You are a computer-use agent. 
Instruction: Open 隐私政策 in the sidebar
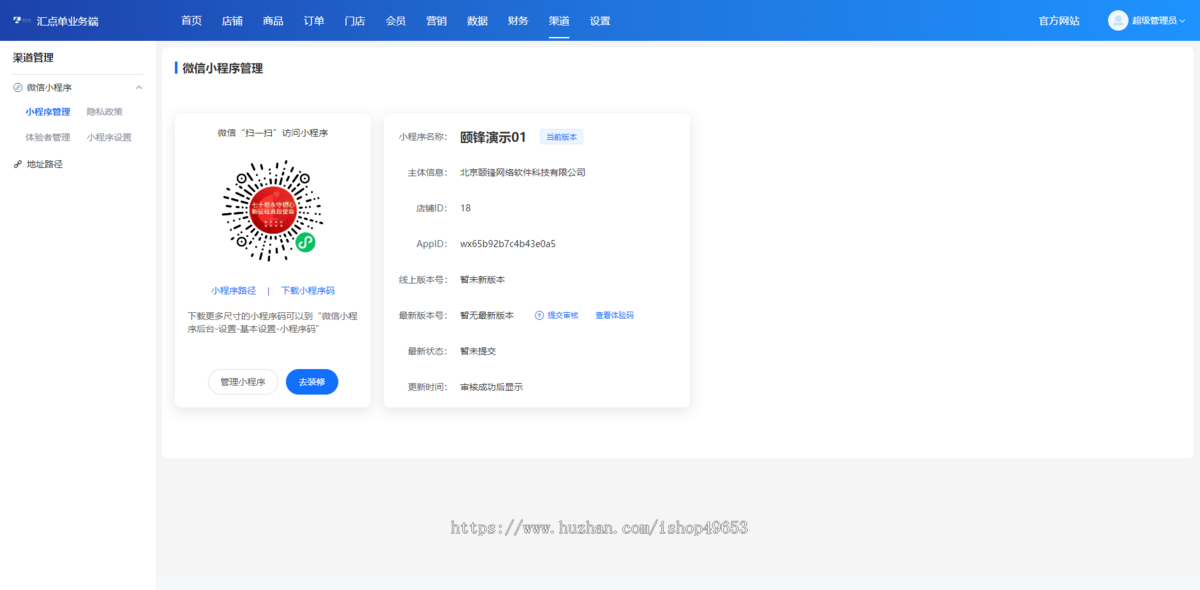click(x=105, y=112)
